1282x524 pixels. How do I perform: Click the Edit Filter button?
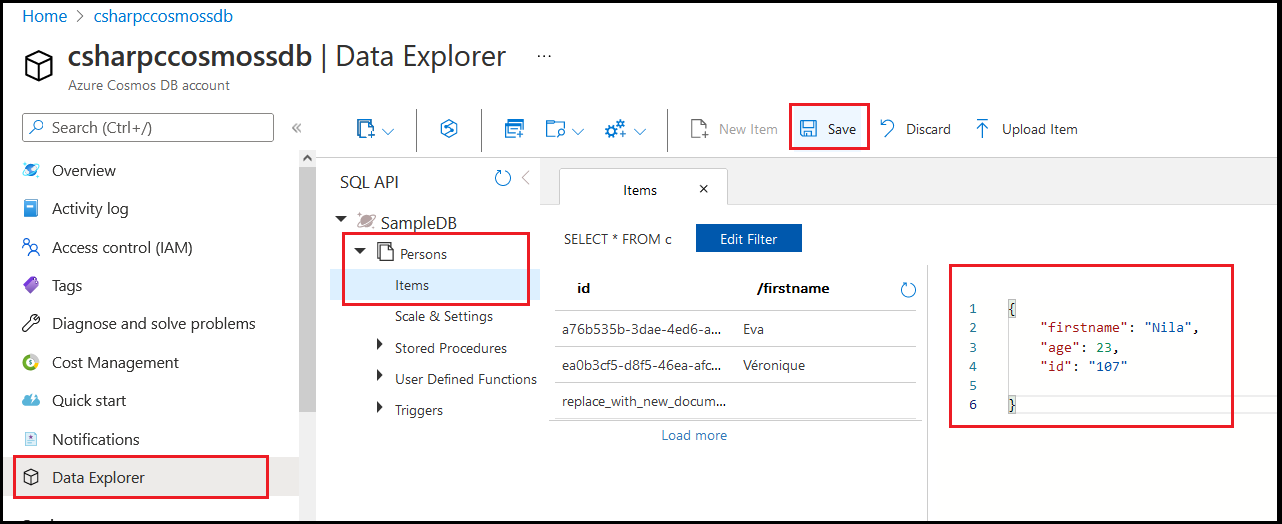coord(749,239)
